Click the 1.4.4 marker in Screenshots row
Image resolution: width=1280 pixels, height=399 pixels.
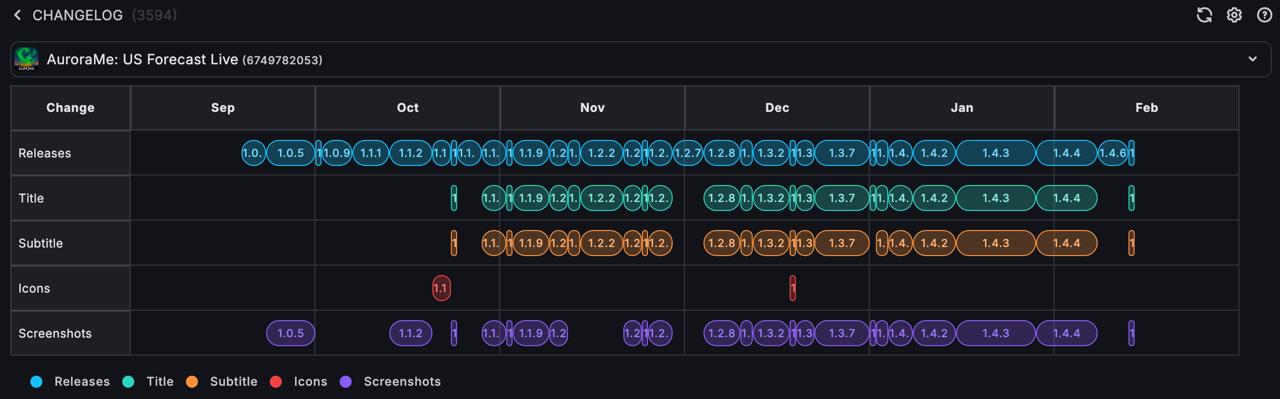click(x=1067, y=333)
